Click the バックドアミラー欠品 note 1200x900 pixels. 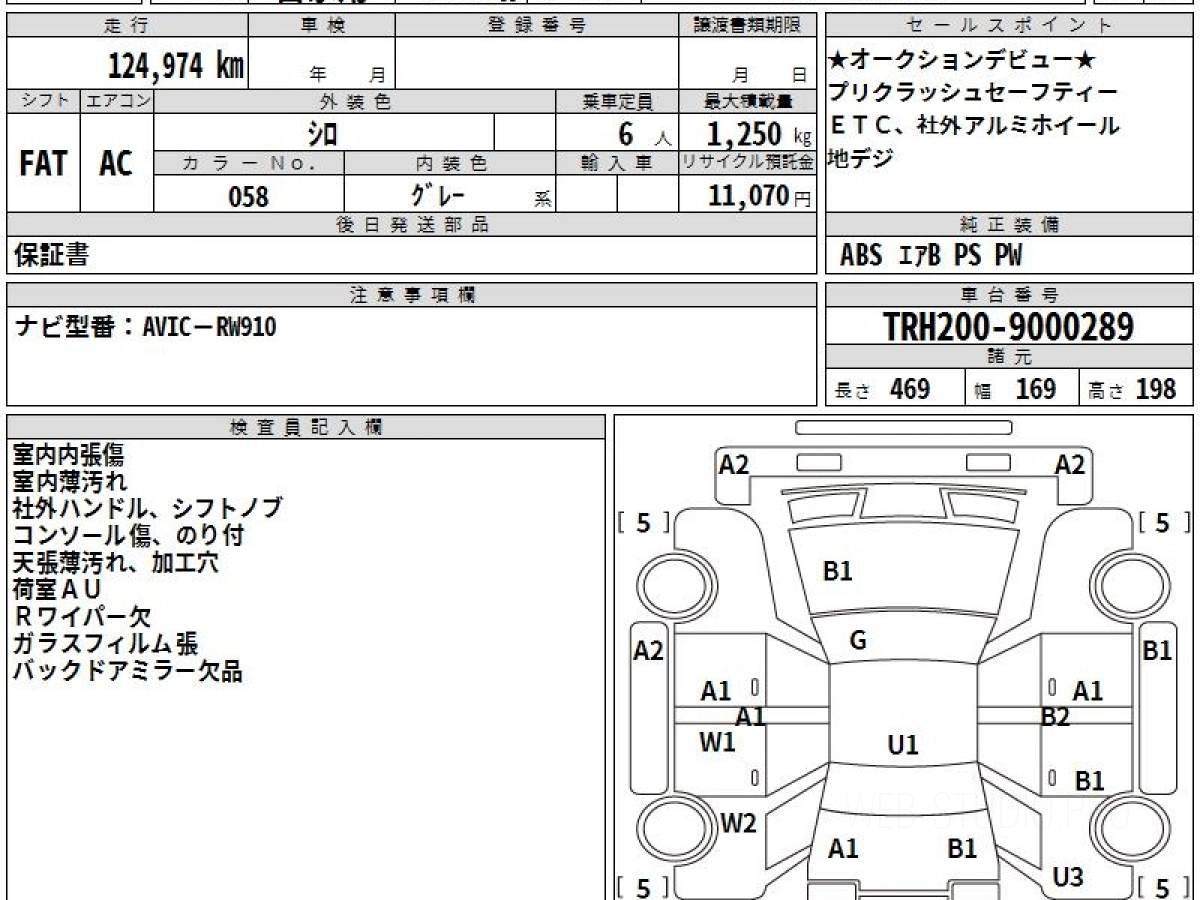[x=128, y=670]
